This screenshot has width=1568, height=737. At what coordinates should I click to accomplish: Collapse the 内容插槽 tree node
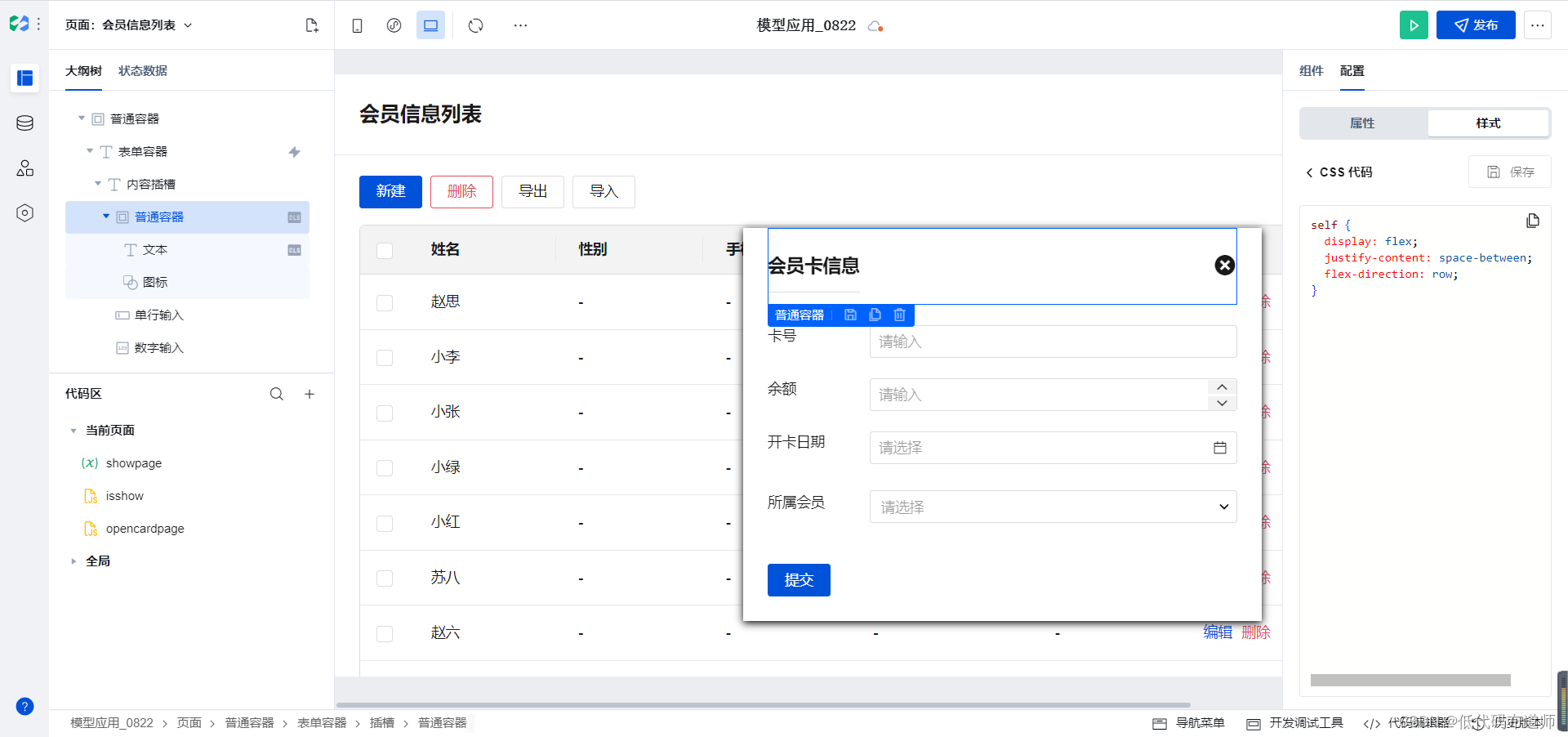(98, 184)
